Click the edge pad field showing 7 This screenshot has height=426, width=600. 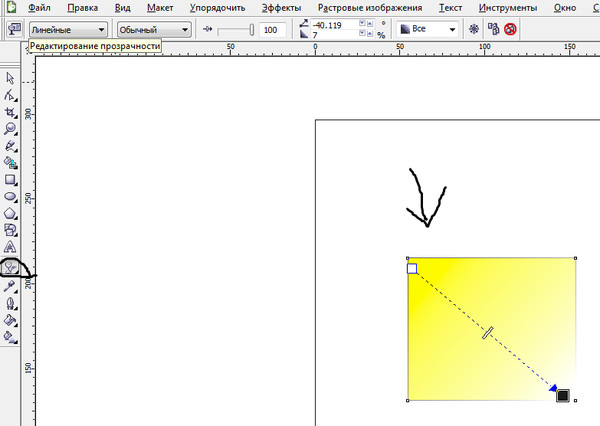pos(334,35)
